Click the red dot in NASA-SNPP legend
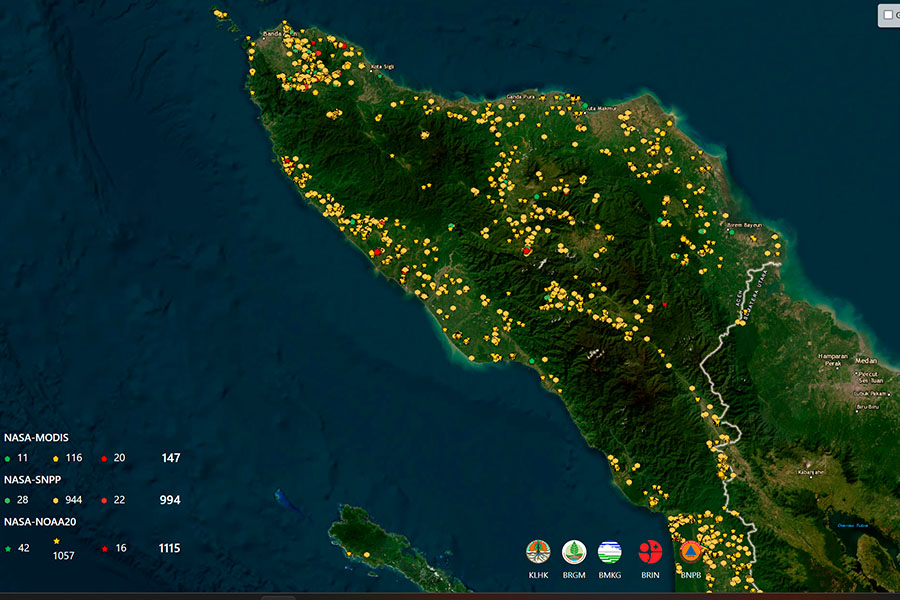This screenshot has width=900, height=600. 104,500
